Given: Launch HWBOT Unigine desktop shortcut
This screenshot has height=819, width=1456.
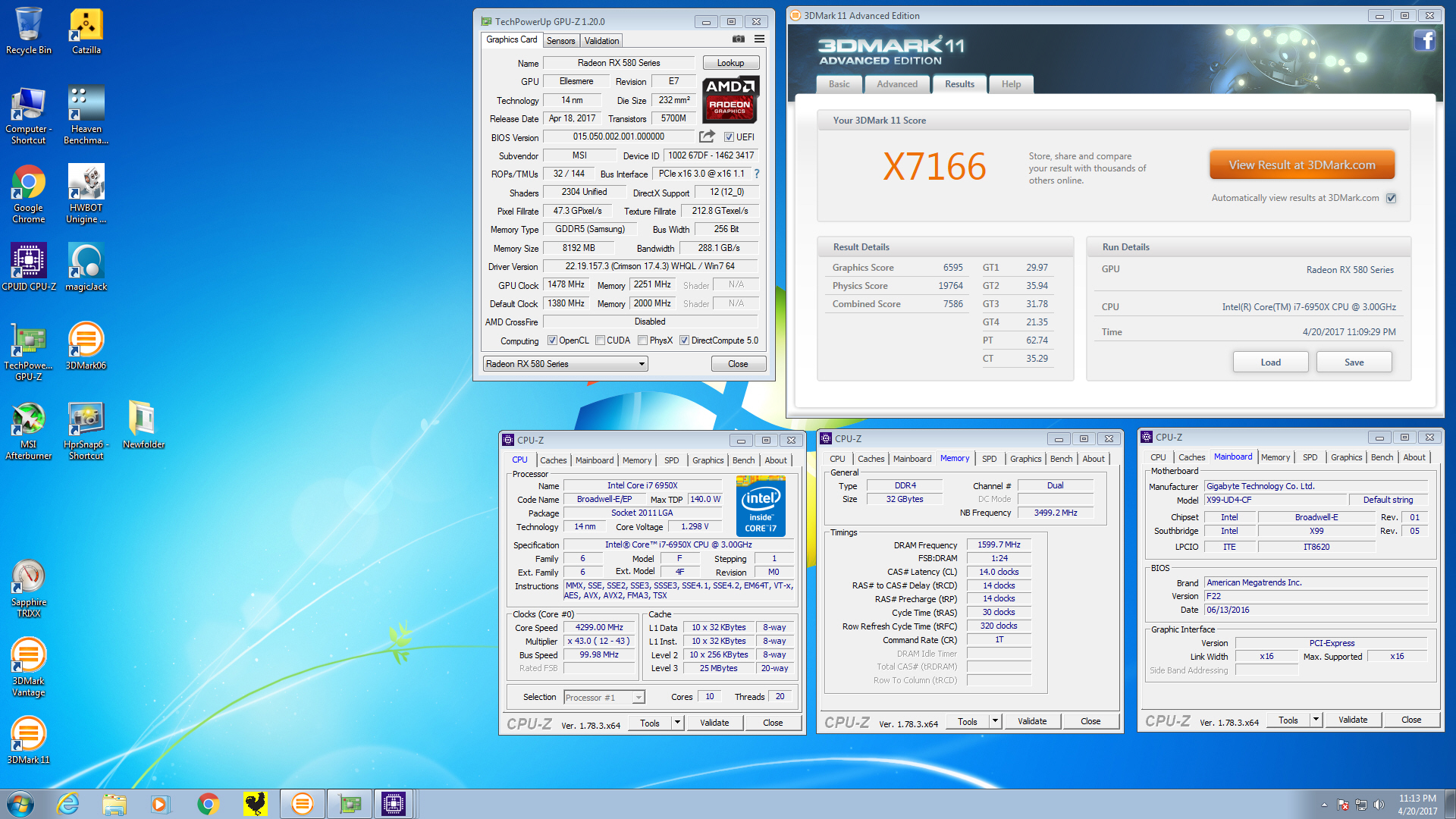Looking at the screenshot, I should [x=86, y=194].
